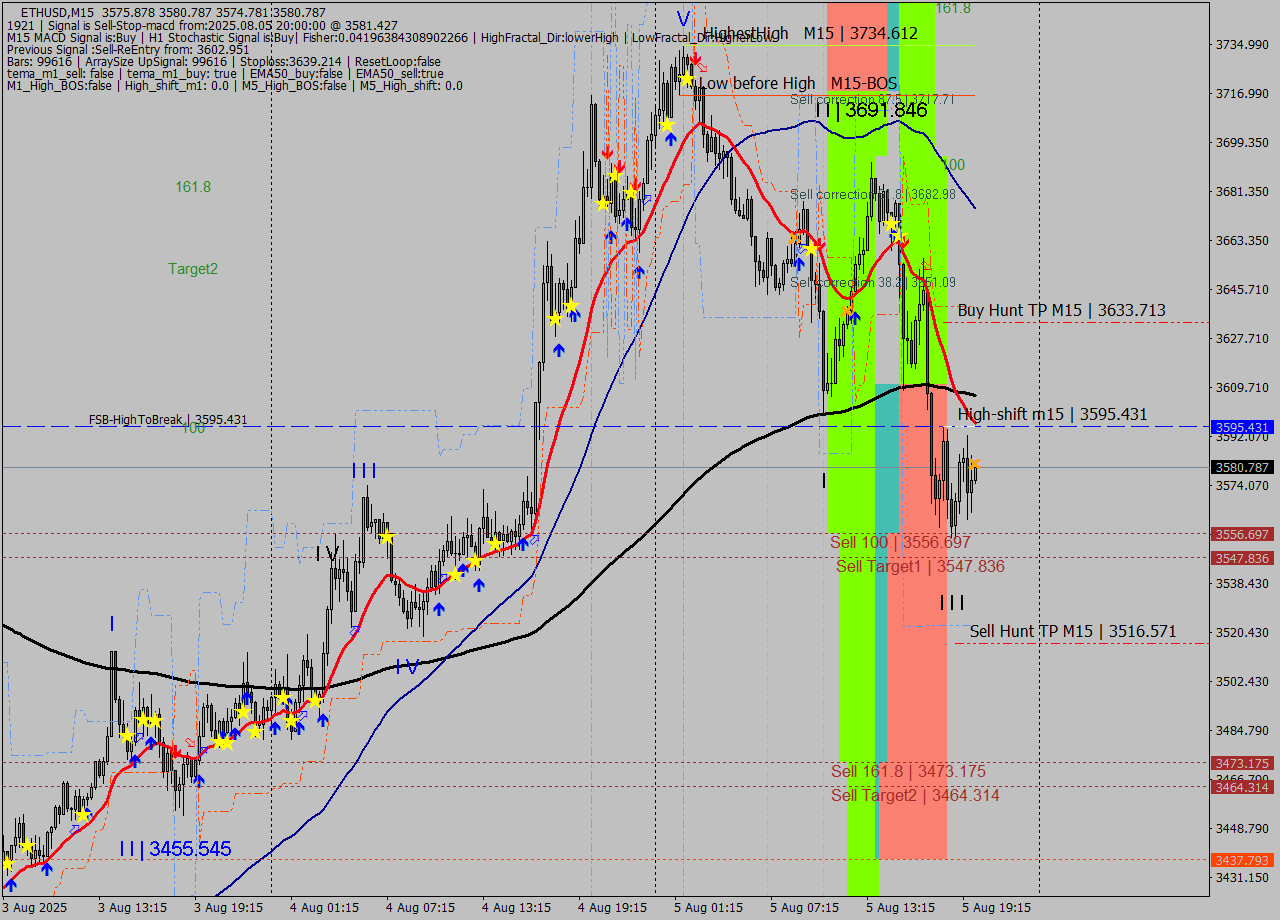Select the orange 3437.793 price tag
1280x920 pixels.
(1241, 860)
